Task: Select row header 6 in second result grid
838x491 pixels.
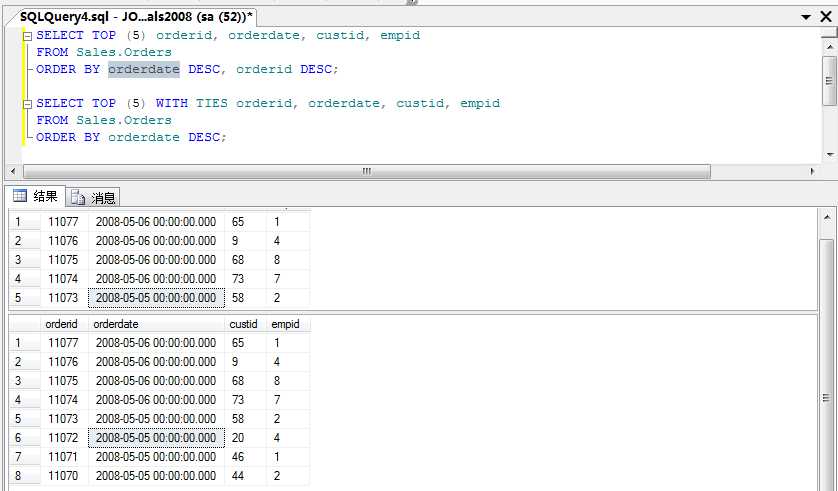Action: click(x=25, y=438)
